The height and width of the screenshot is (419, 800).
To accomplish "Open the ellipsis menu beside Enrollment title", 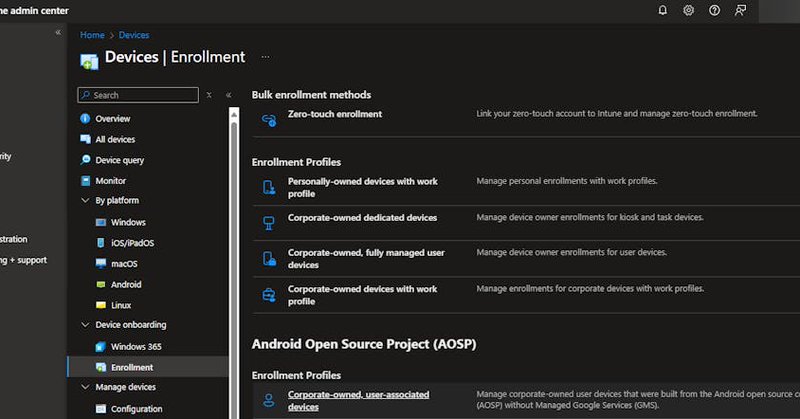I will tap(265, 57).
